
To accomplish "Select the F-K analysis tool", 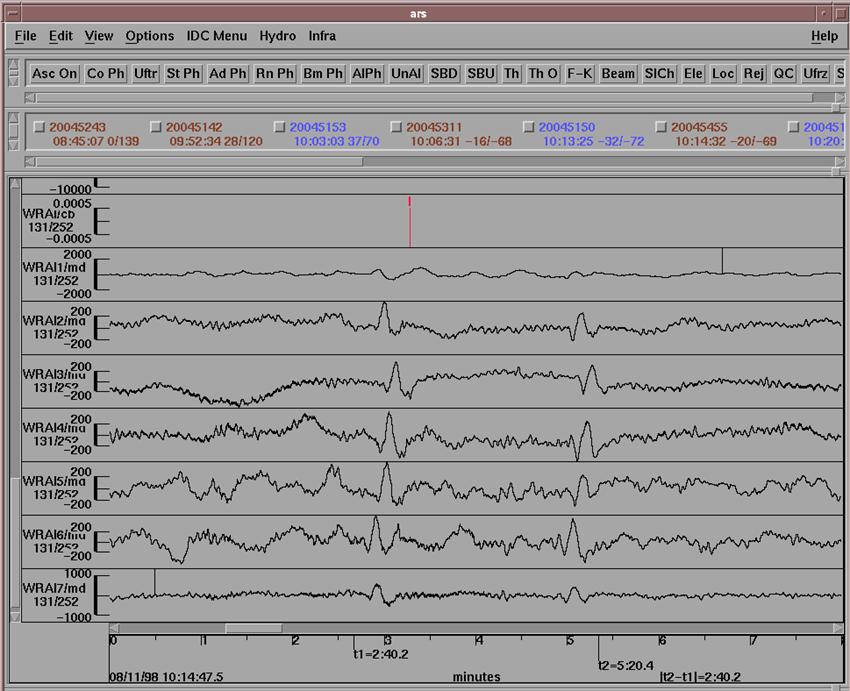I will click(579, 73).
